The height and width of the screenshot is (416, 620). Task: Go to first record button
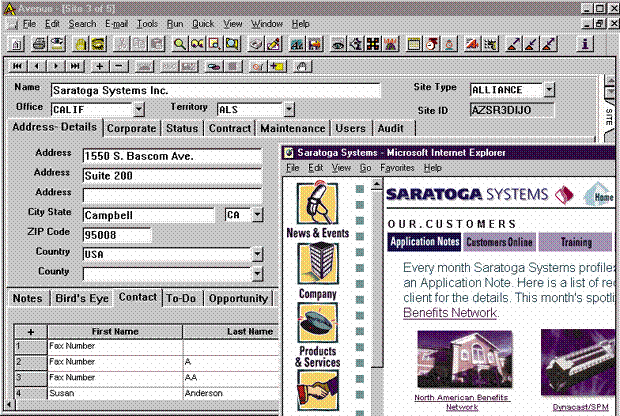pos(17,66)
